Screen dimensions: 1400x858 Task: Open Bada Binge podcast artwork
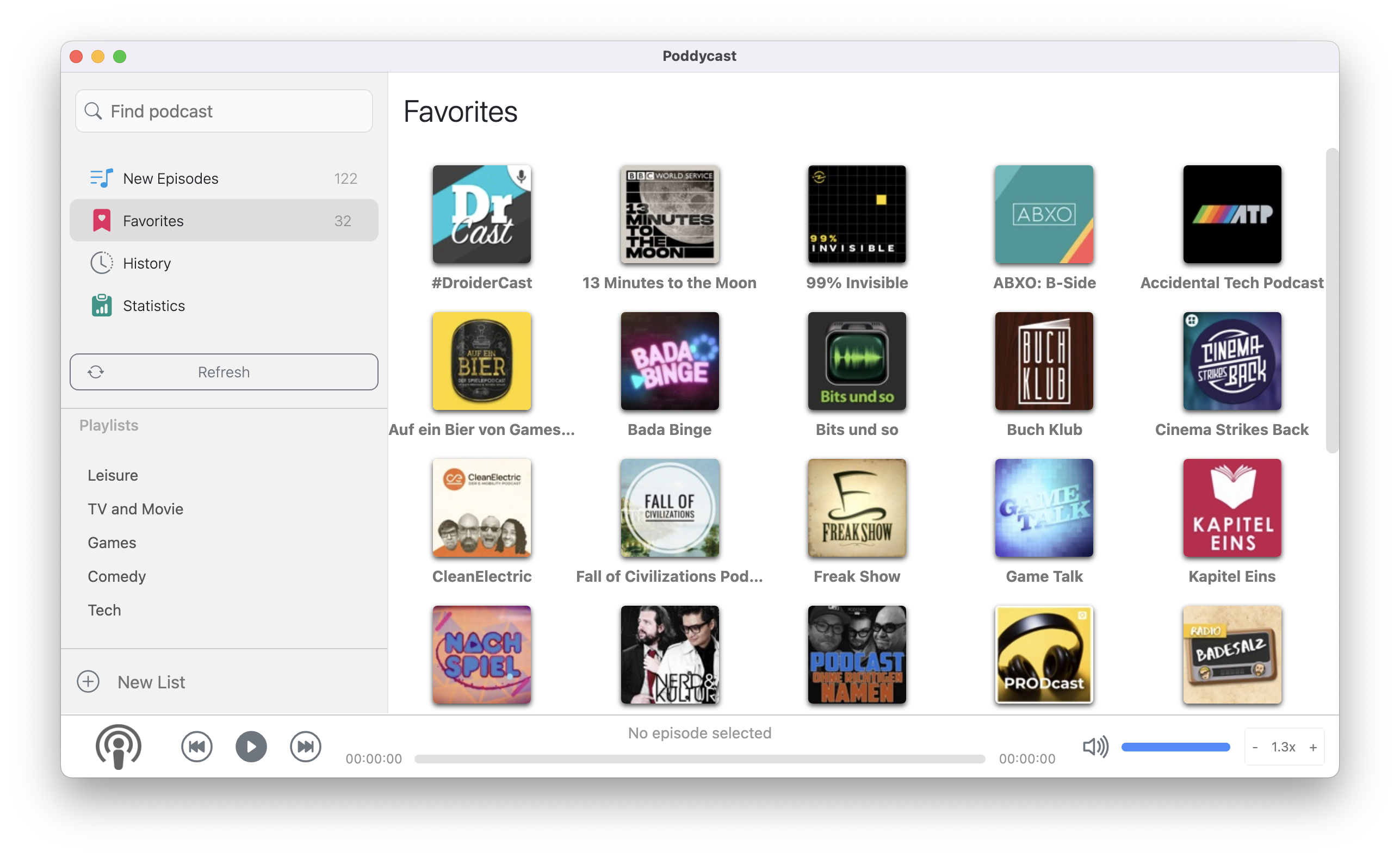(x=670, y=360)
